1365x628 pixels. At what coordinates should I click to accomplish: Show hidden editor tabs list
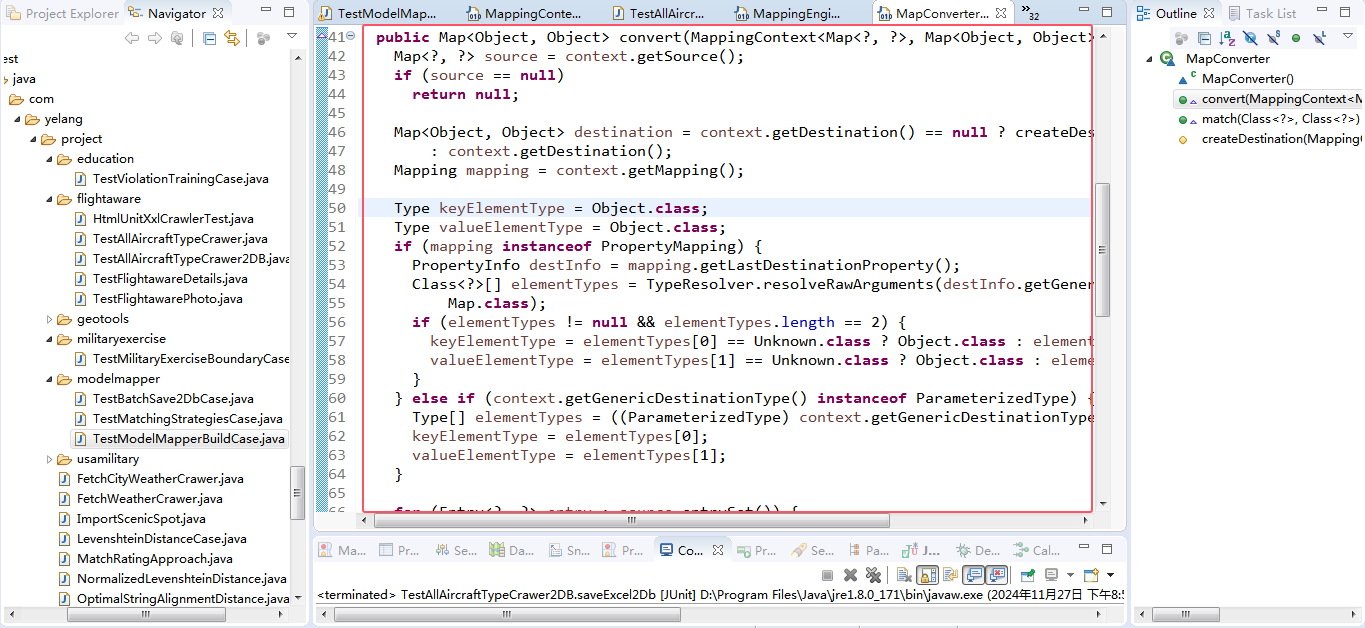[1030, 12]
